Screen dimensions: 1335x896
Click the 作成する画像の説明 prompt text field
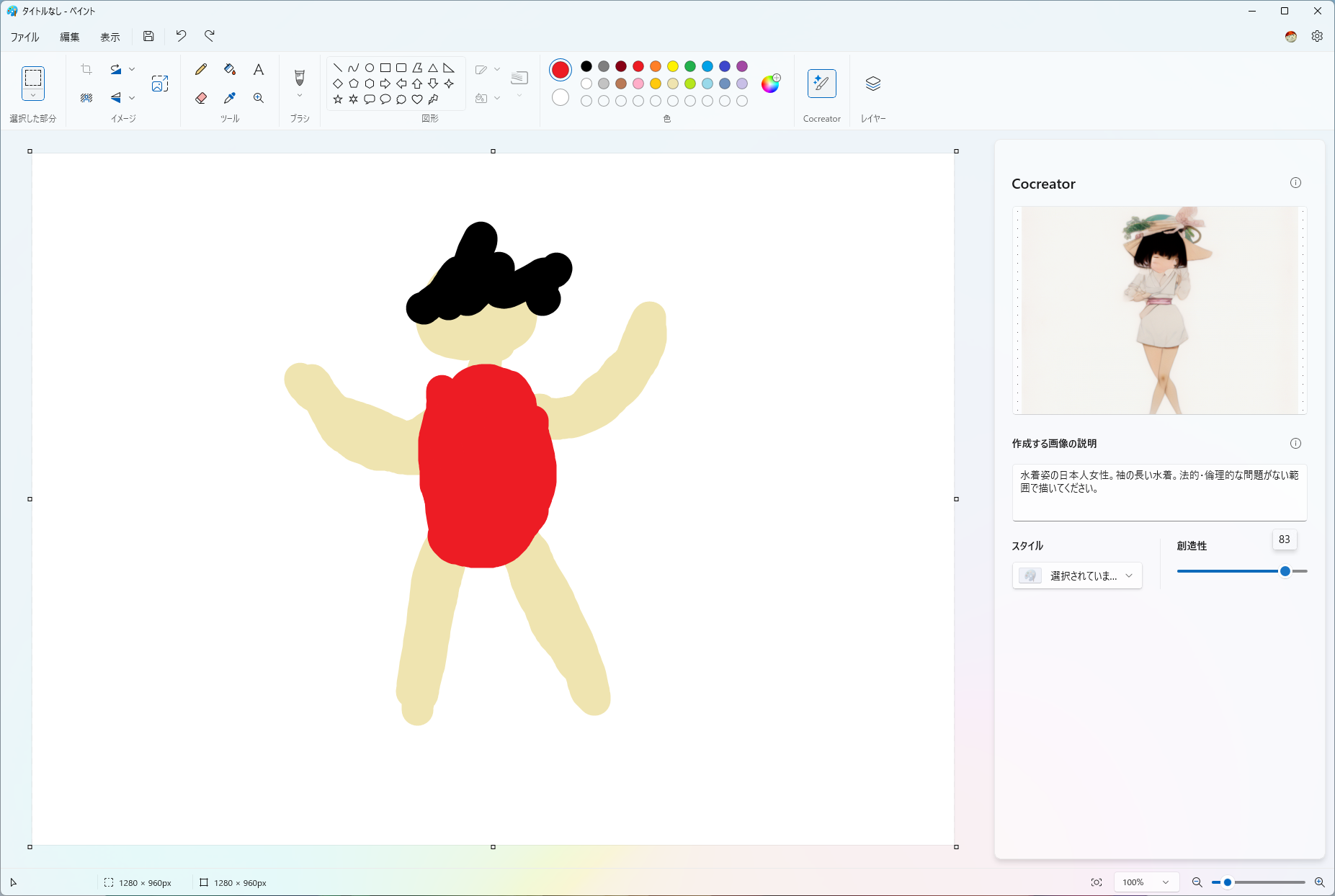click(1158, 493)
